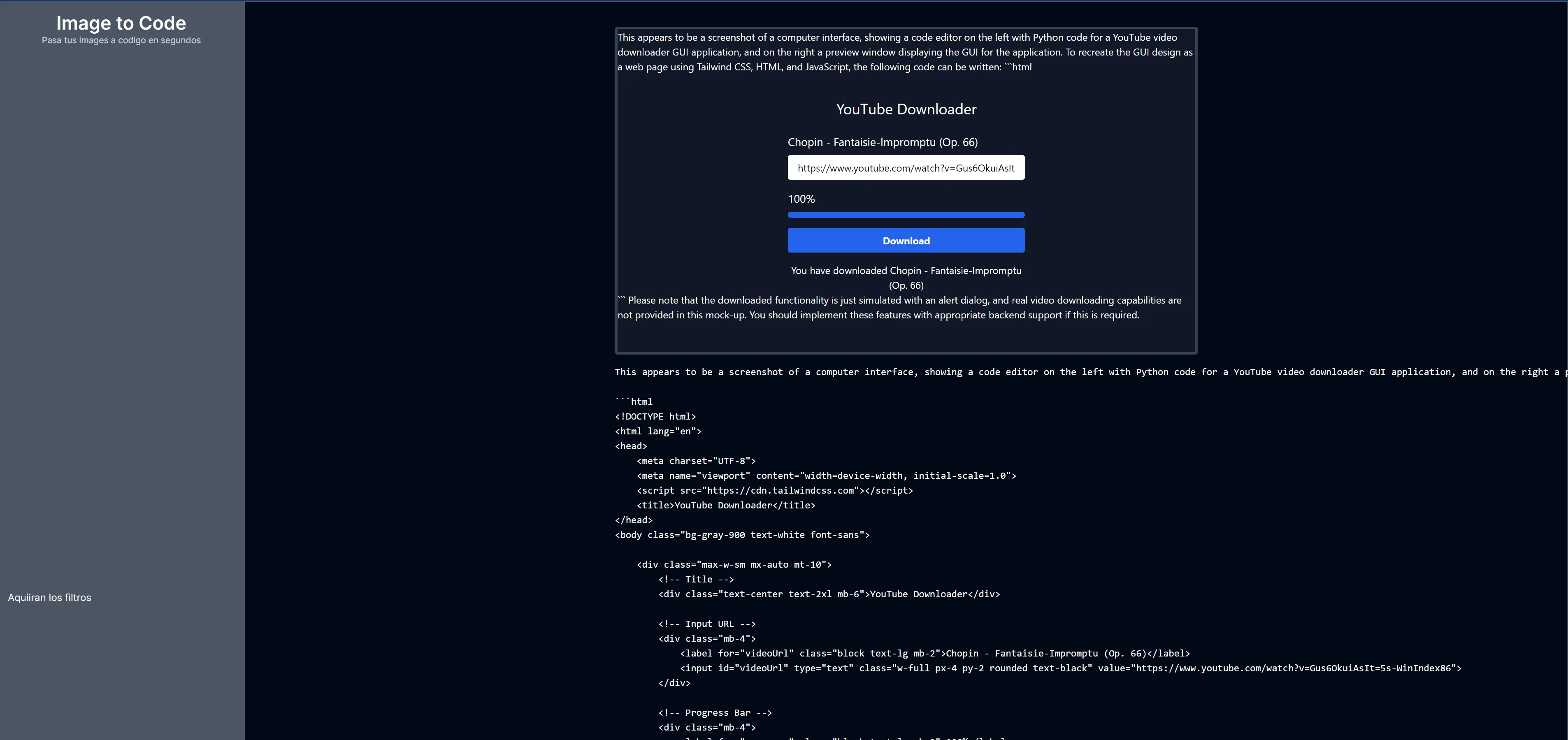
Task: Click the 100% progress label
Action: (801, 199)
